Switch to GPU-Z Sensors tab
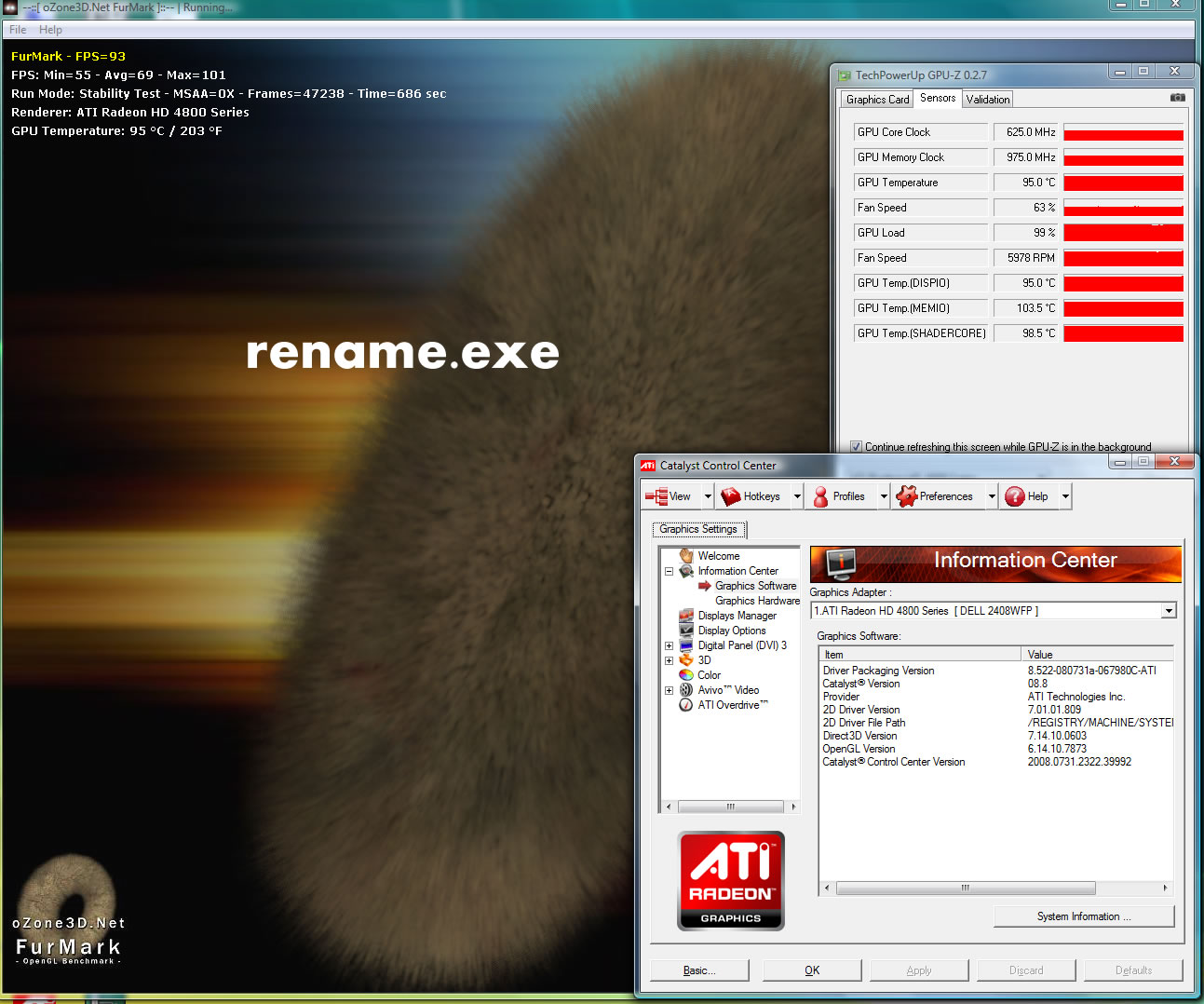This screenshot has height=1004, width=1204. tap(938, 98)
